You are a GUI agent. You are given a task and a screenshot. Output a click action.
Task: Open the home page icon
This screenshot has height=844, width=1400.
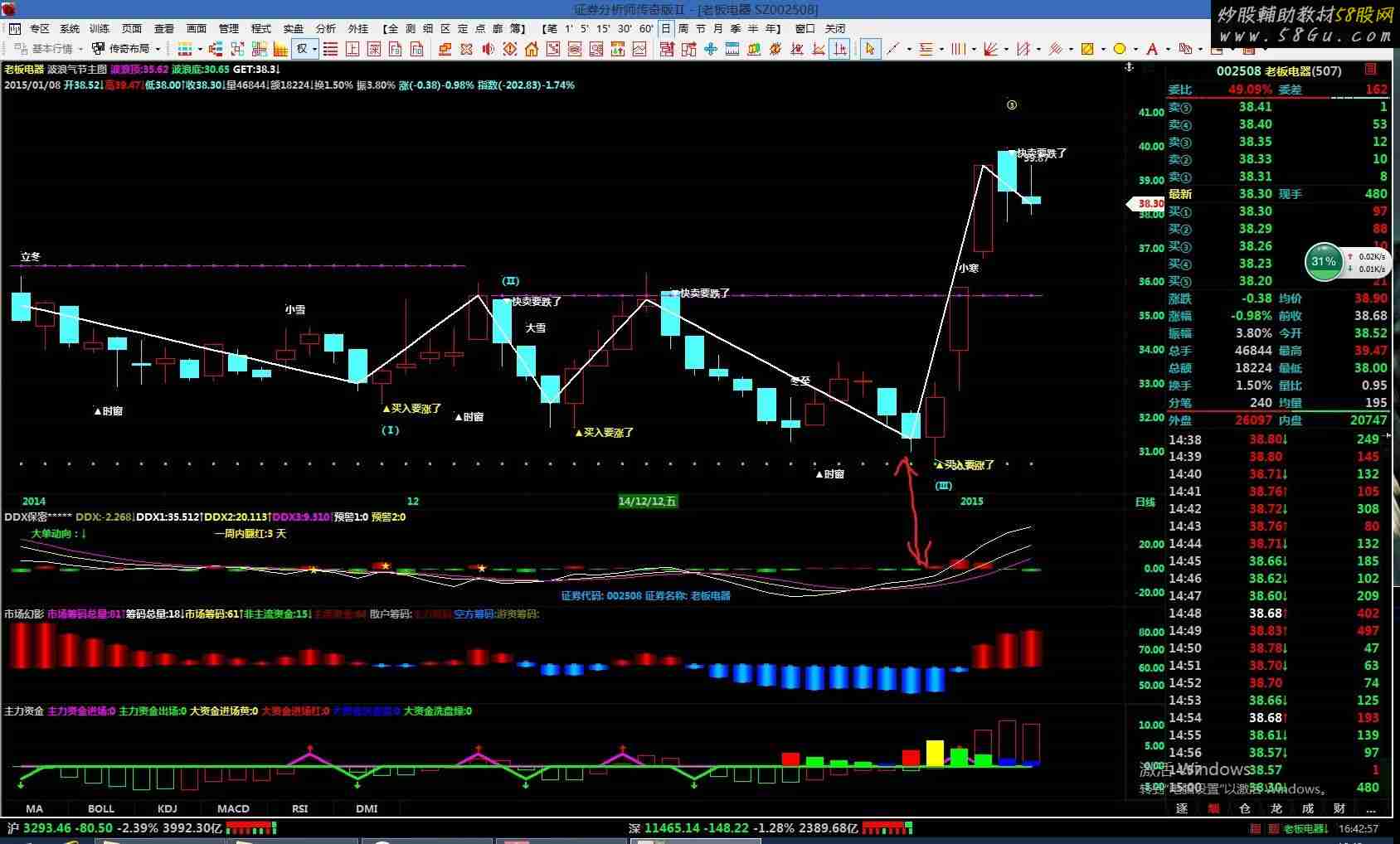[x=532, y=49]
